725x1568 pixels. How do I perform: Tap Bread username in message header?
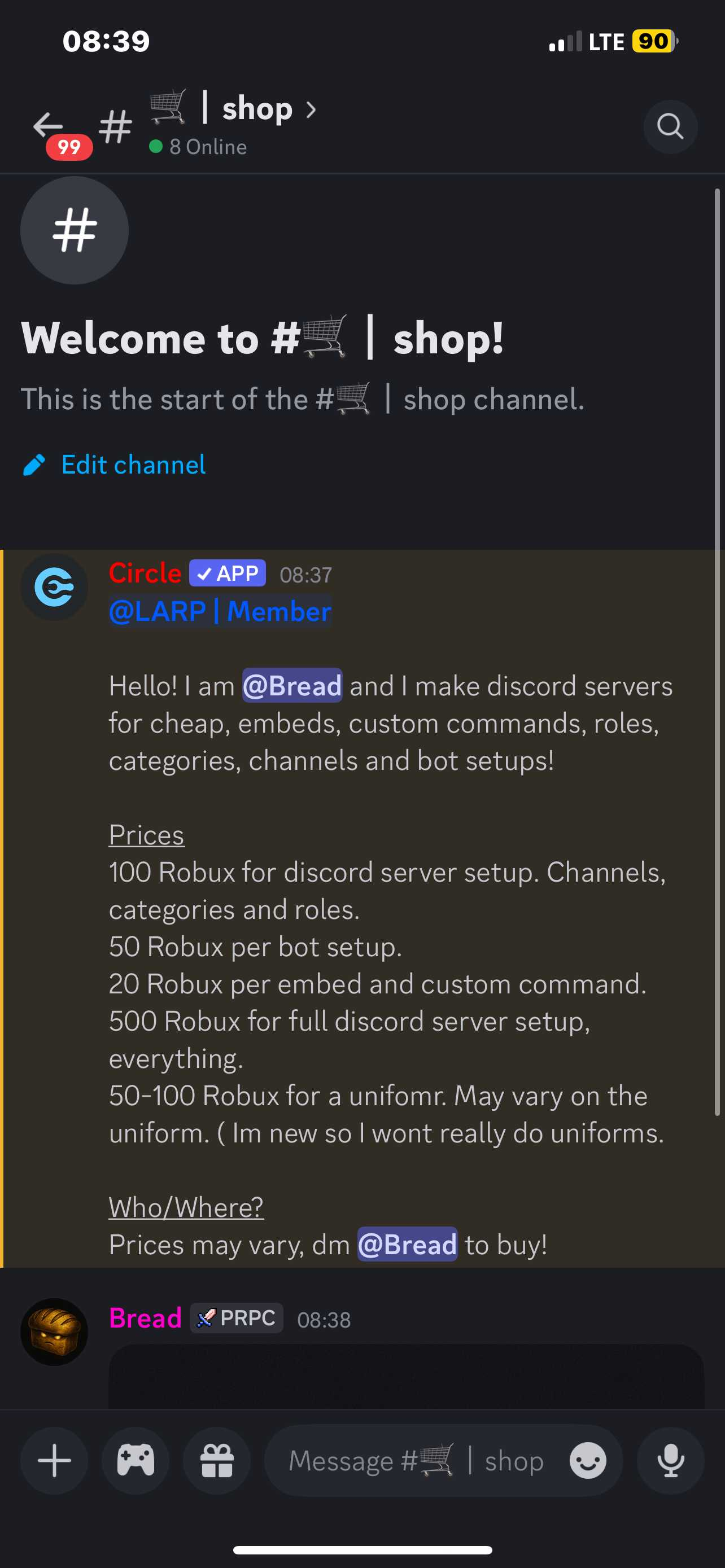[145, 1319]
